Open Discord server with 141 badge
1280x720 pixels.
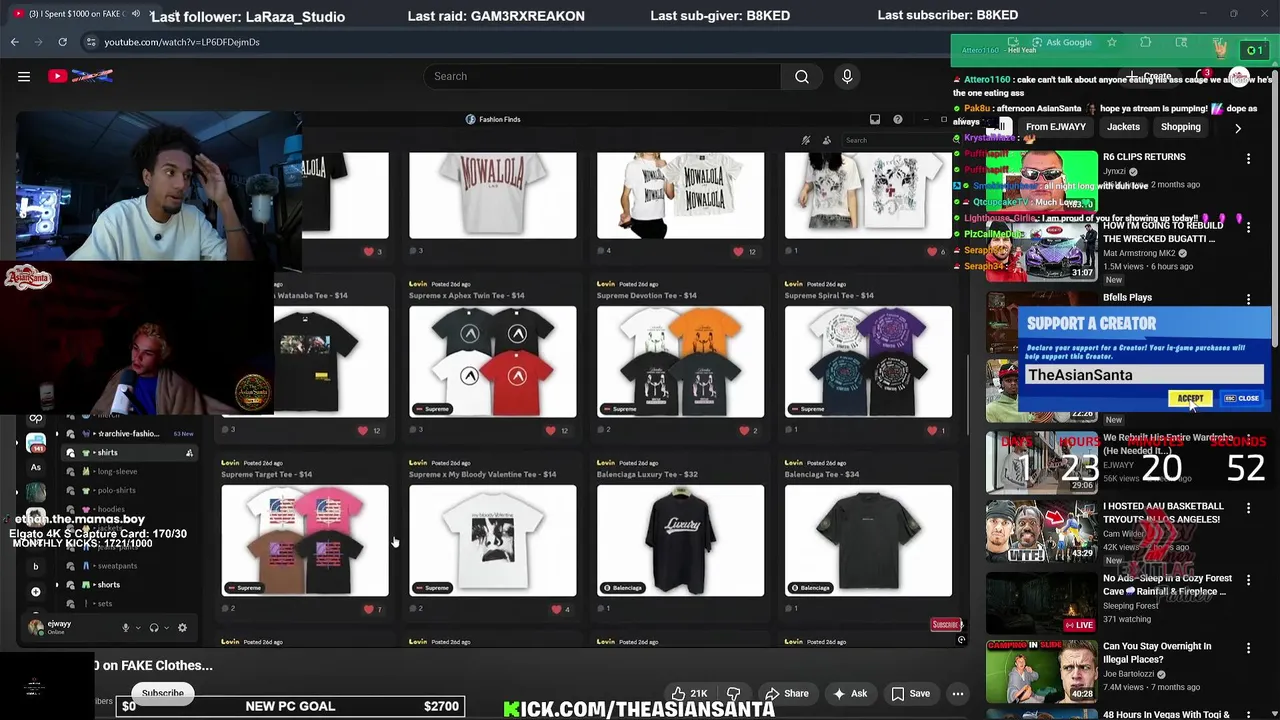tap(36, 443)
